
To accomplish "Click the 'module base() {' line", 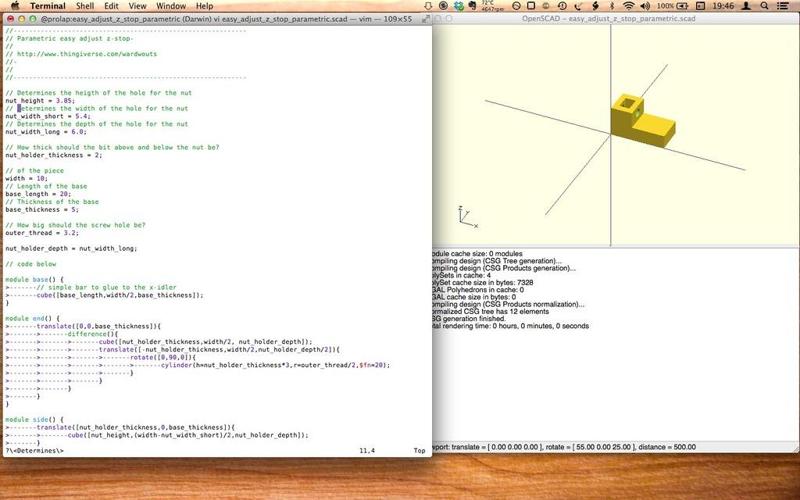I will pyautogui.click(x=34, y=280).
